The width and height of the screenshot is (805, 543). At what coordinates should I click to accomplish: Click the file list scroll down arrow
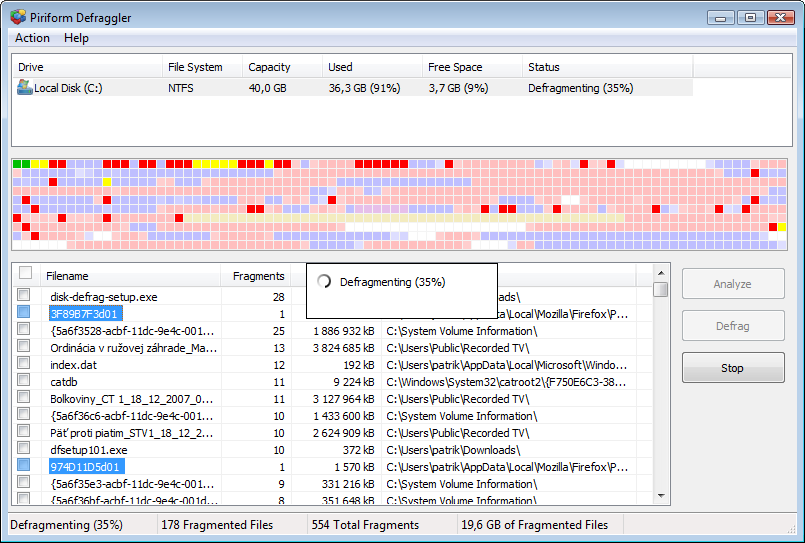point(661,496)
